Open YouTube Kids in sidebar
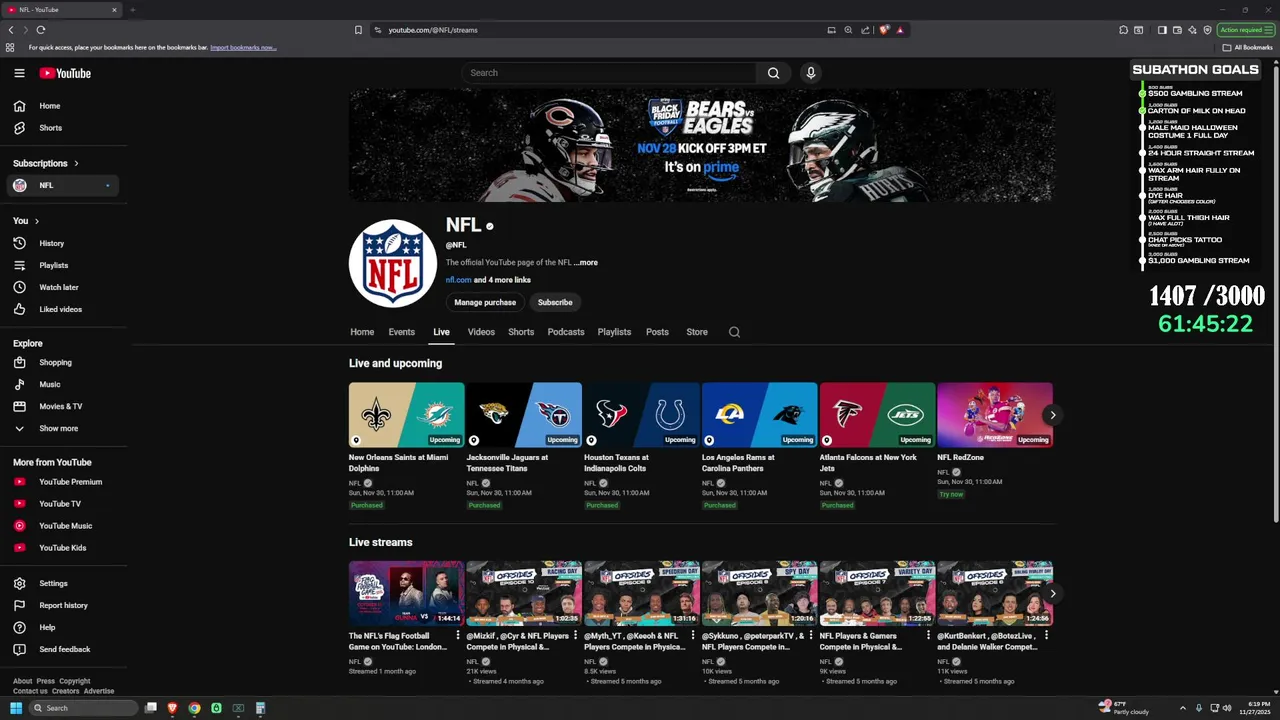1280x720 pixels. point(64,548)
